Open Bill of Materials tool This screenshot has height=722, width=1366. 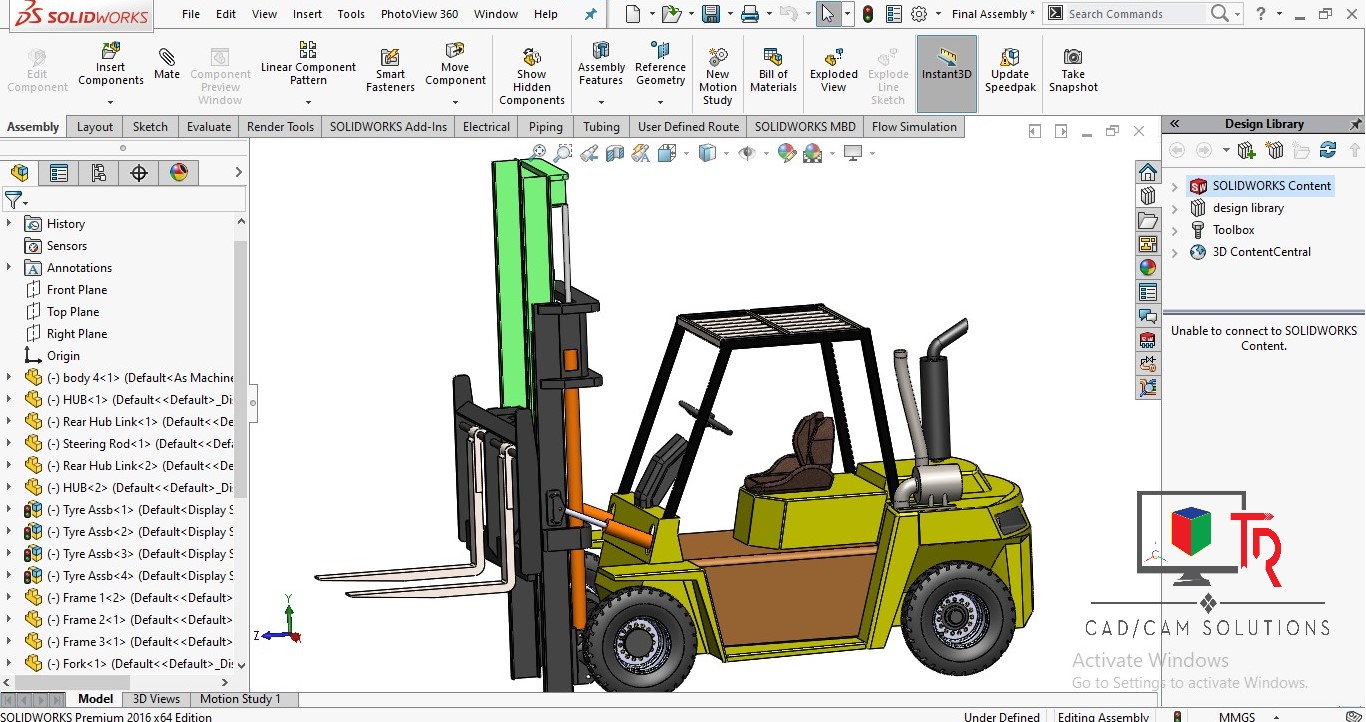pyautogui.click(x=773, y=70)
